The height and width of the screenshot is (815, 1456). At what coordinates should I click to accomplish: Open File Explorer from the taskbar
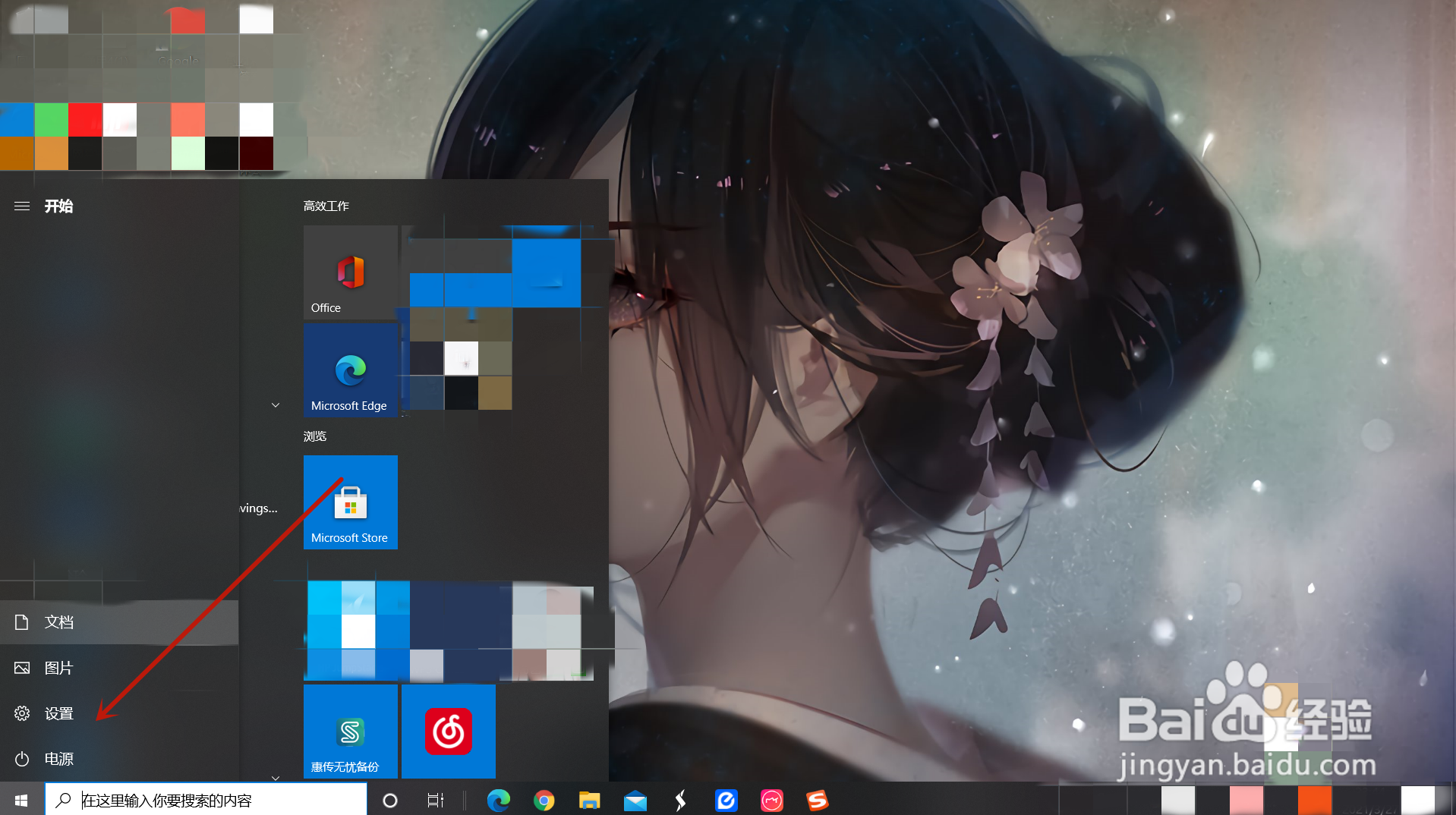[x=590, y=800]
